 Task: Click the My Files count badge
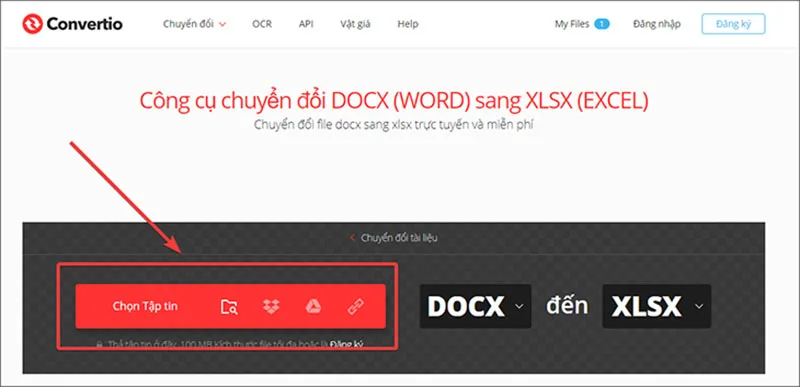(602, 24)
